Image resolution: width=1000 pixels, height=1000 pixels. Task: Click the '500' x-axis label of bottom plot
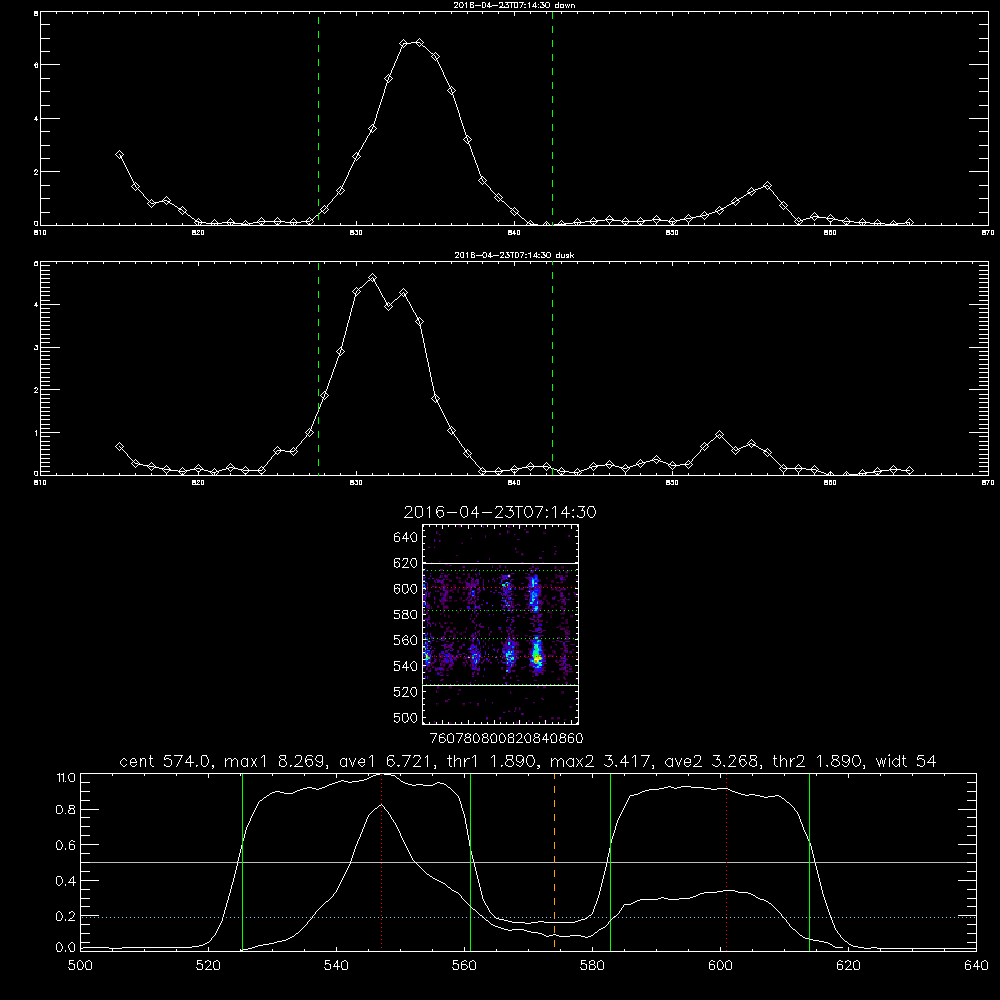[80, 966]
